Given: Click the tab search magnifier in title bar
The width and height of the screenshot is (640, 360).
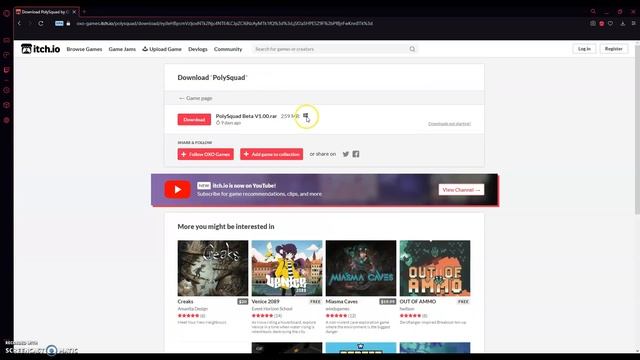Looking at the screenshot, I should tap(593, 11).
